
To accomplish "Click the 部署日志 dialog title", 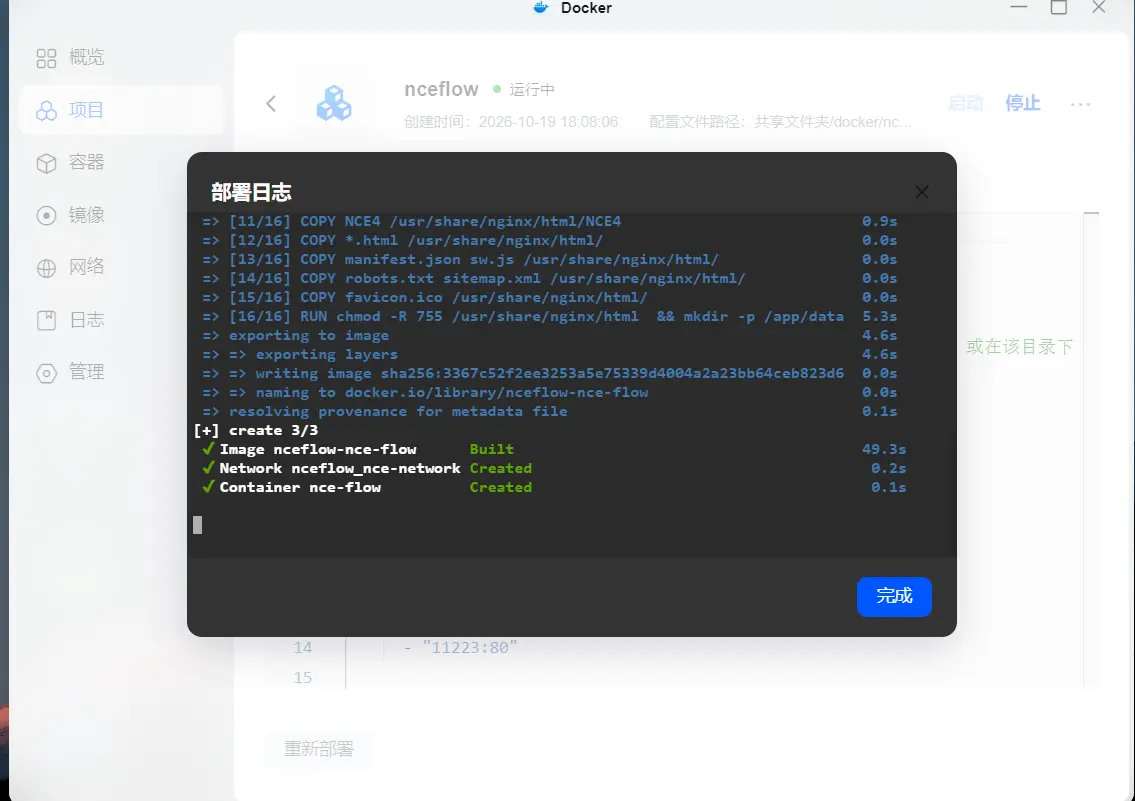I will [x=251, y=192].
